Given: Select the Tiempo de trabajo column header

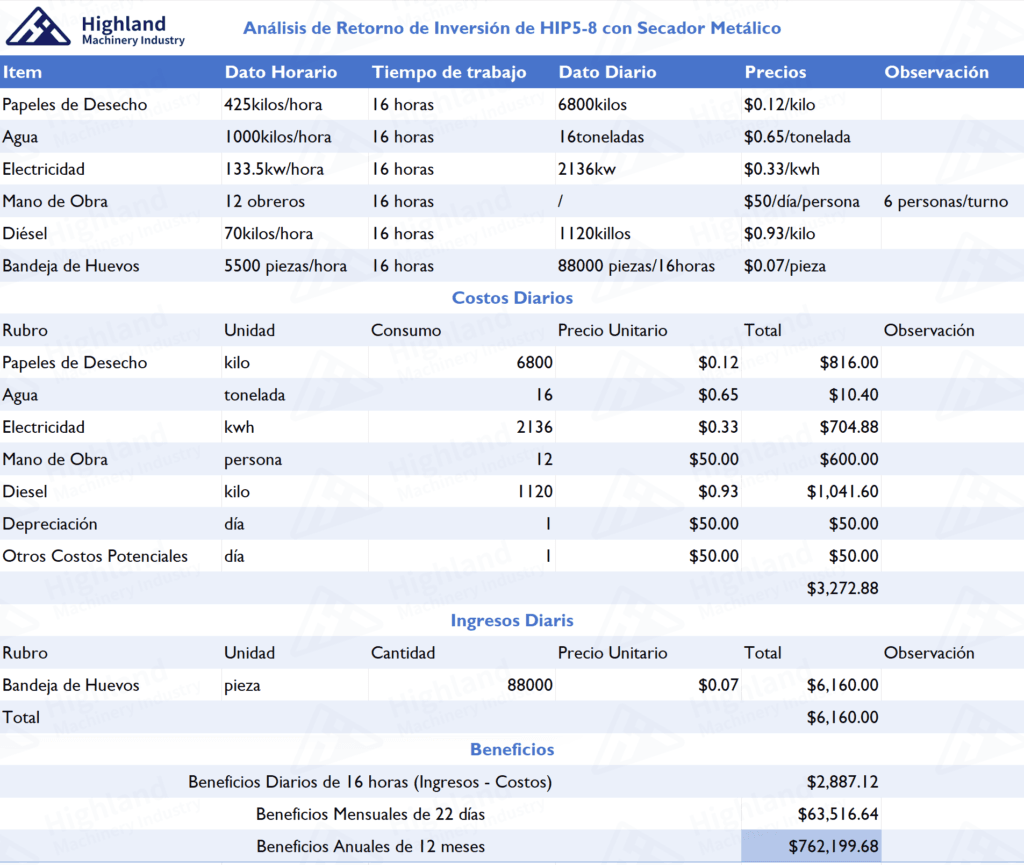Looking at the screenshot, I should pos(449,72).
